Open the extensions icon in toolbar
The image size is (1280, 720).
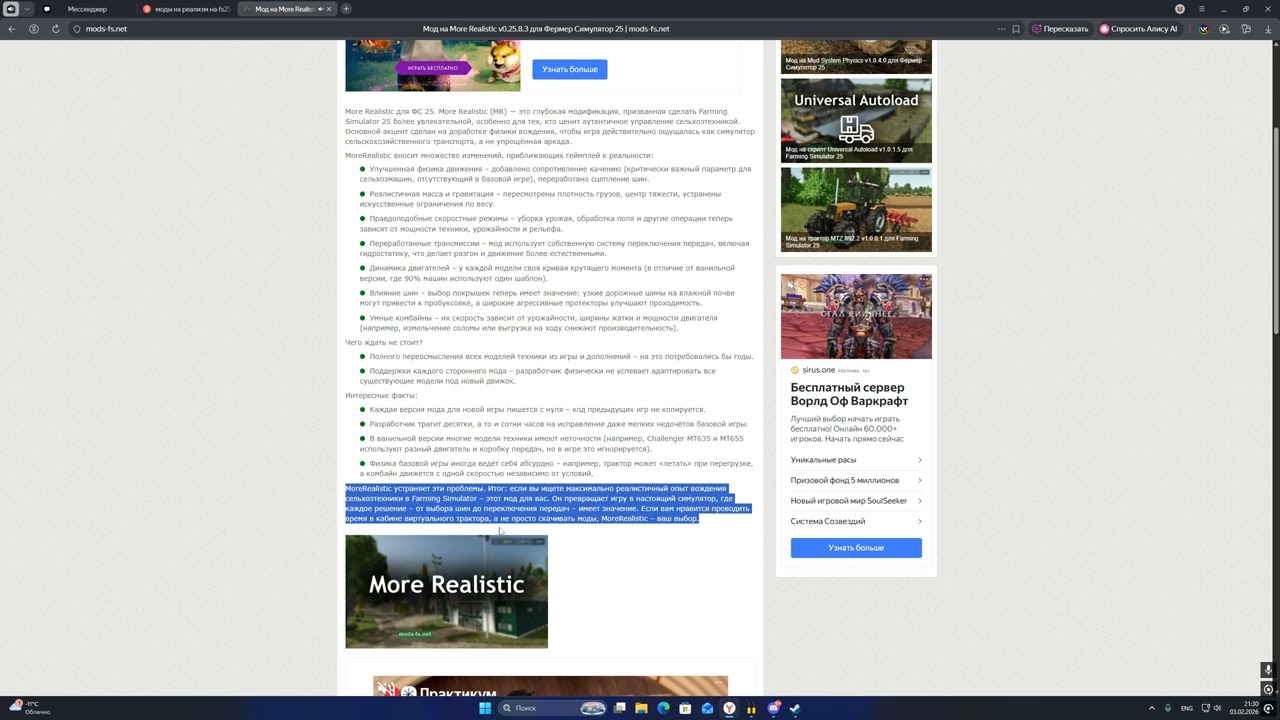(1246, 29)
